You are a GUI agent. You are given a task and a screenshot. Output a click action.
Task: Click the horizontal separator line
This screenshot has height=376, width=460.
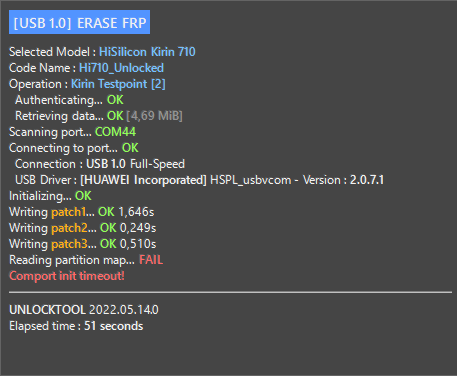[230, 292]
